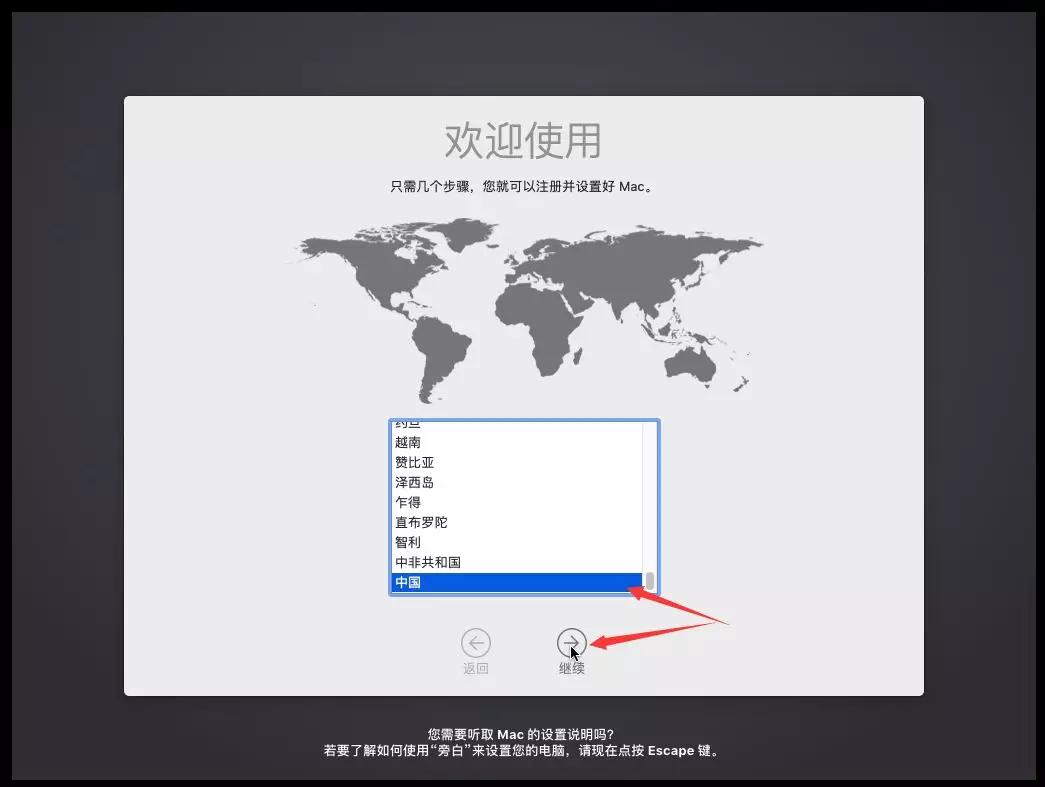Viewport: 1045px width, 787px height.
Task: Click the 继续 label under the arrow
Action: point(572,668)
